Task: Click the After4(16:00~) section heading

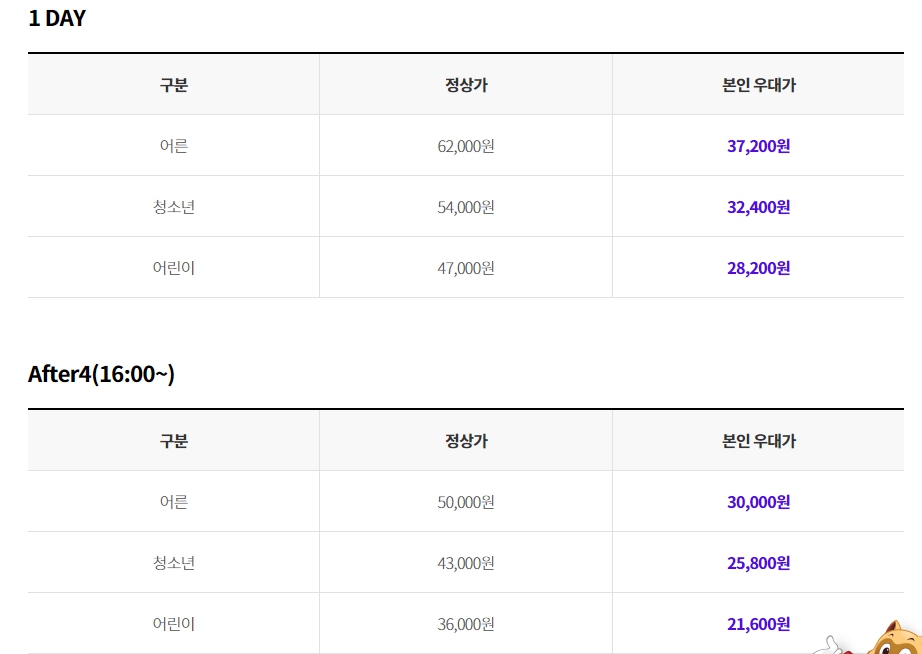Action: tap(101, 374)
